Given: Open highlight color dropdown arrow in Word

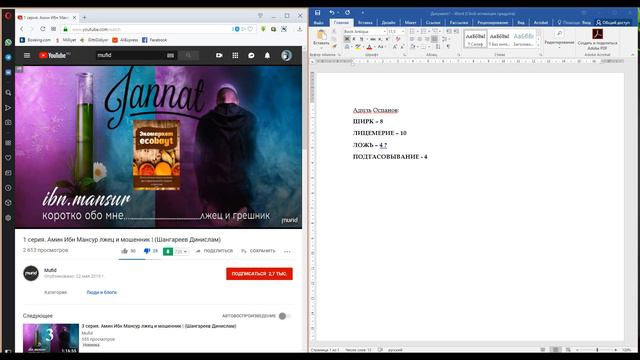Looking at the screenshot, I should [363, 47].
